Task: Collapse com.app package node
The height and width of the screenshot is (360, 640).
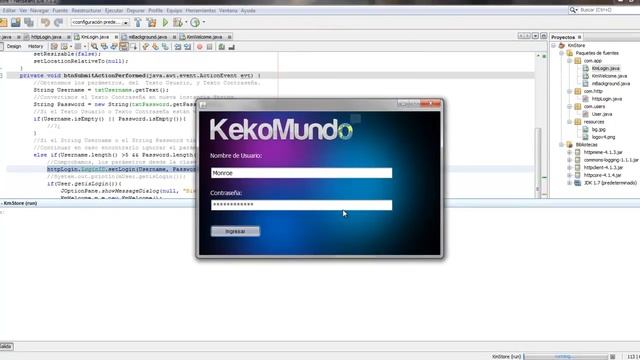Action: click(569, 61)
